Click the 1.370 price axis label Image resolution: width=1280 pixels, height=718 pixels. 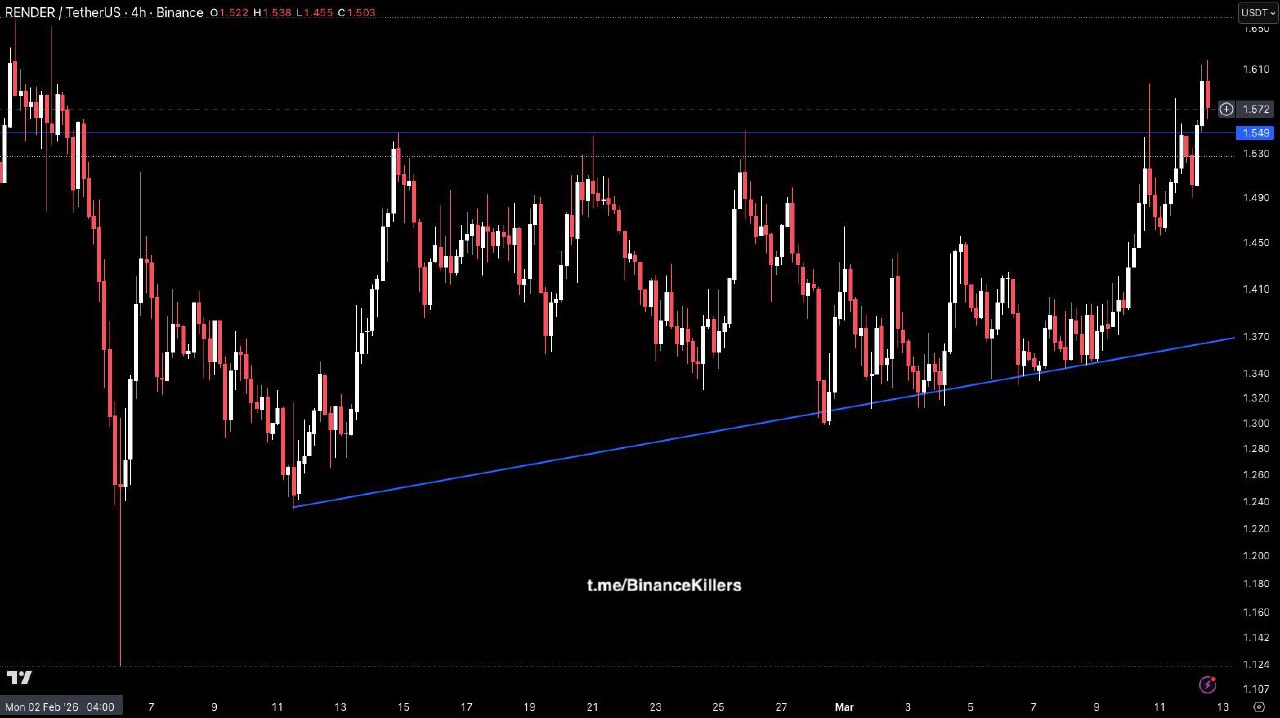[1256, 337]
